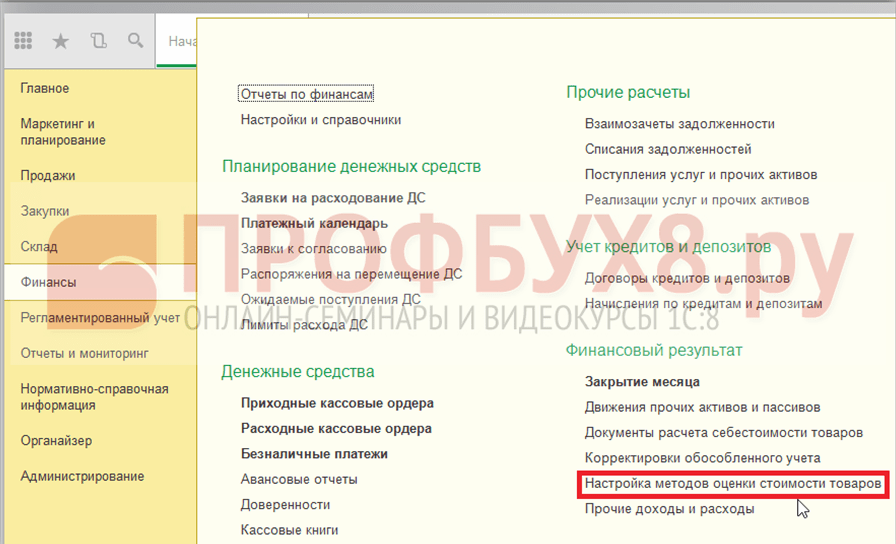This screenshot has height=544, width=896.
Task: Open Движения прочих активов и пассивов
Action: pos(702,407)
